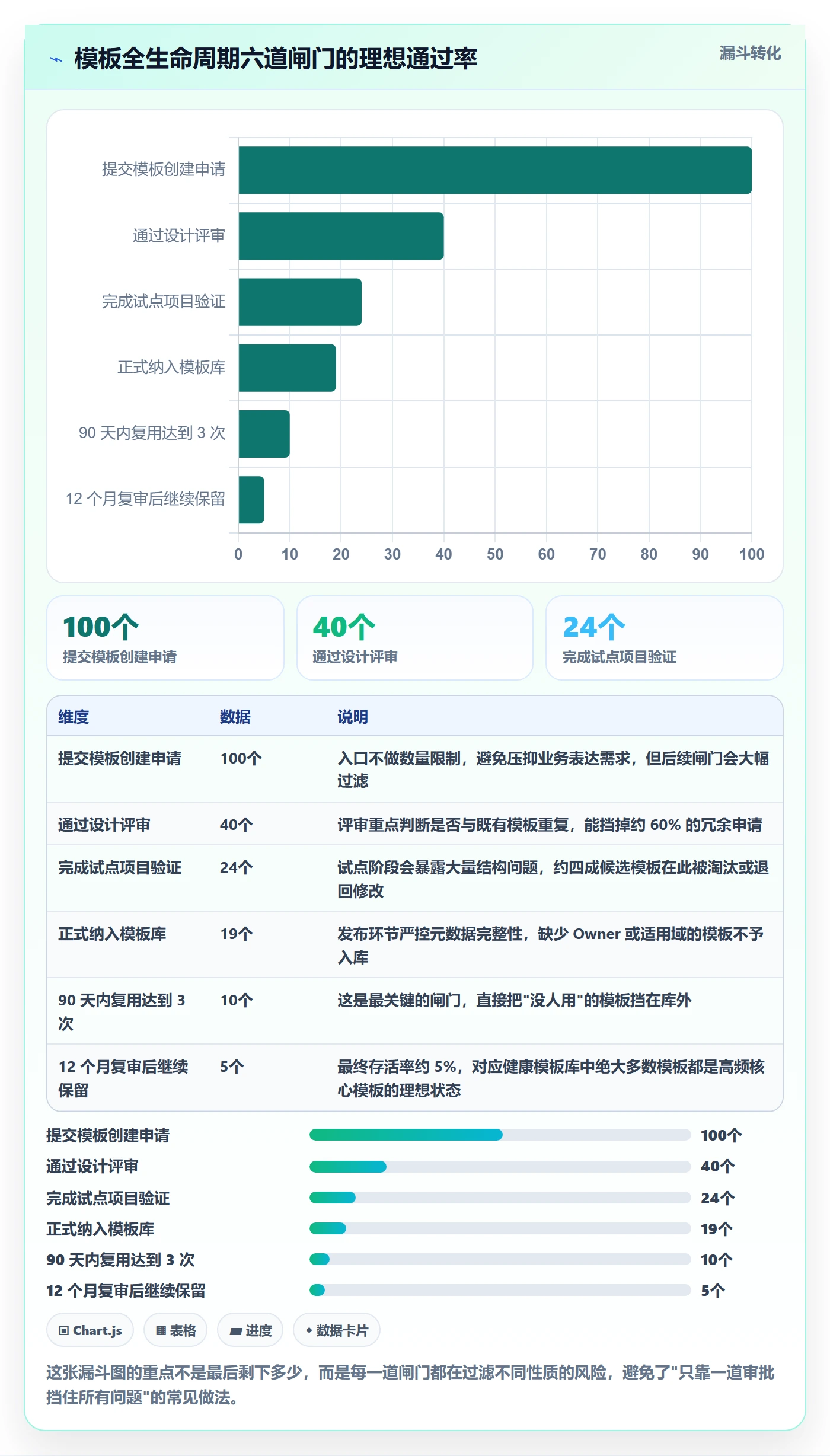Click the 通过设计评审 chart bar

(x=341, y=236)
